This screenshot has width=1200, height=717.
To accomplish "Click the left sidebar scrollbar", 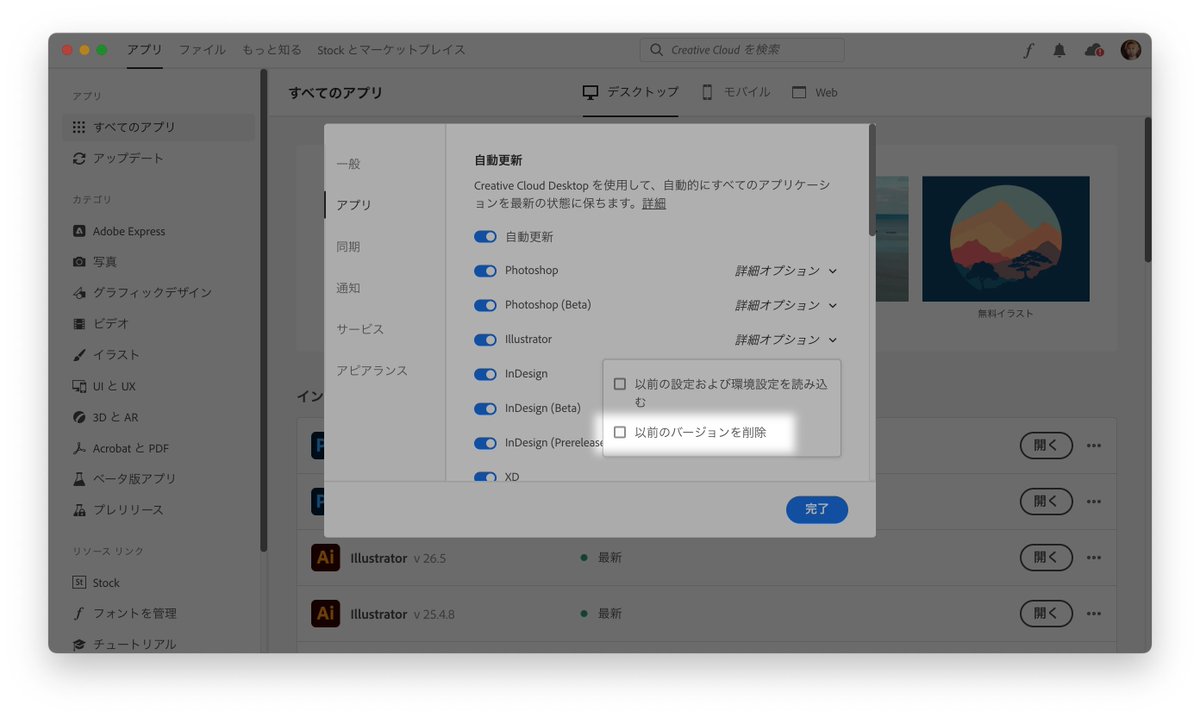I will (x=263, y=310).
